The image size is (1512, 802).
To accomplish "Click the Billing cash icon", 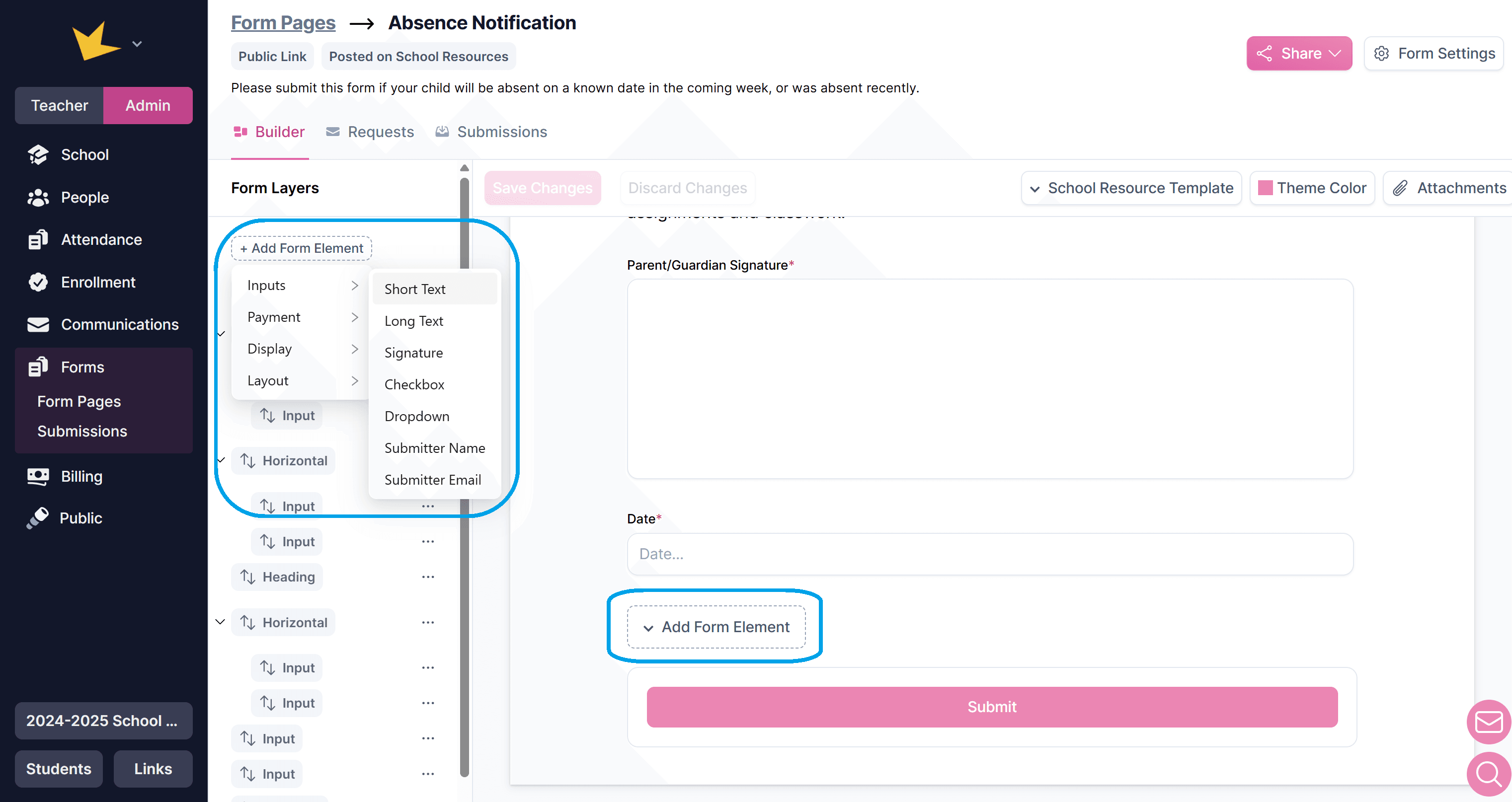I will coord(38,476).
